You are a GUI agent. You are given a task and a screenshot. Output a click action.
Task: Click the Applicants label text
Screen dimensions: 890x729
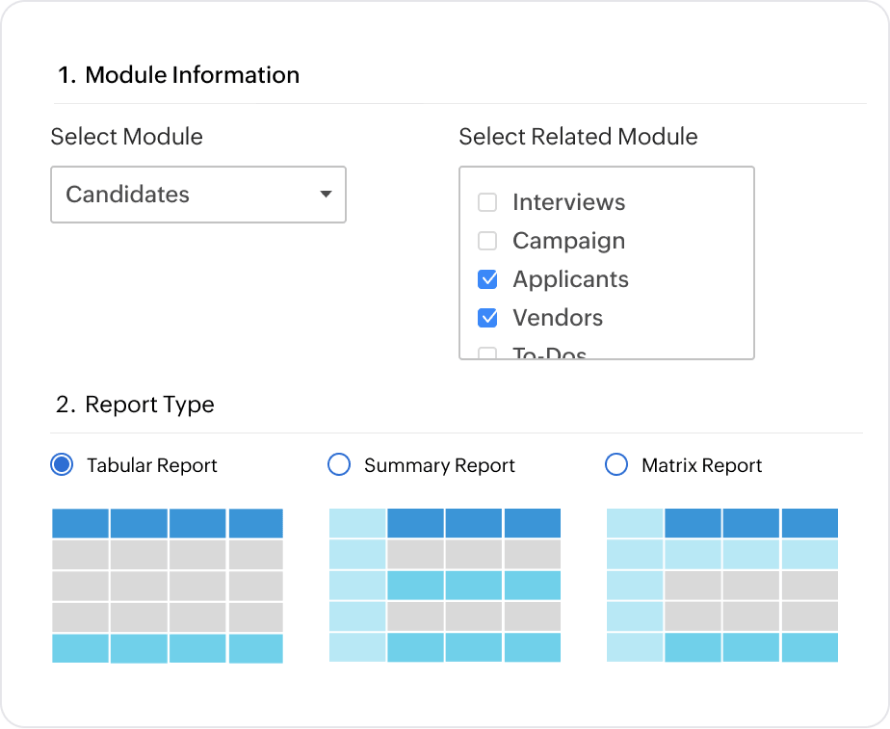570,280
